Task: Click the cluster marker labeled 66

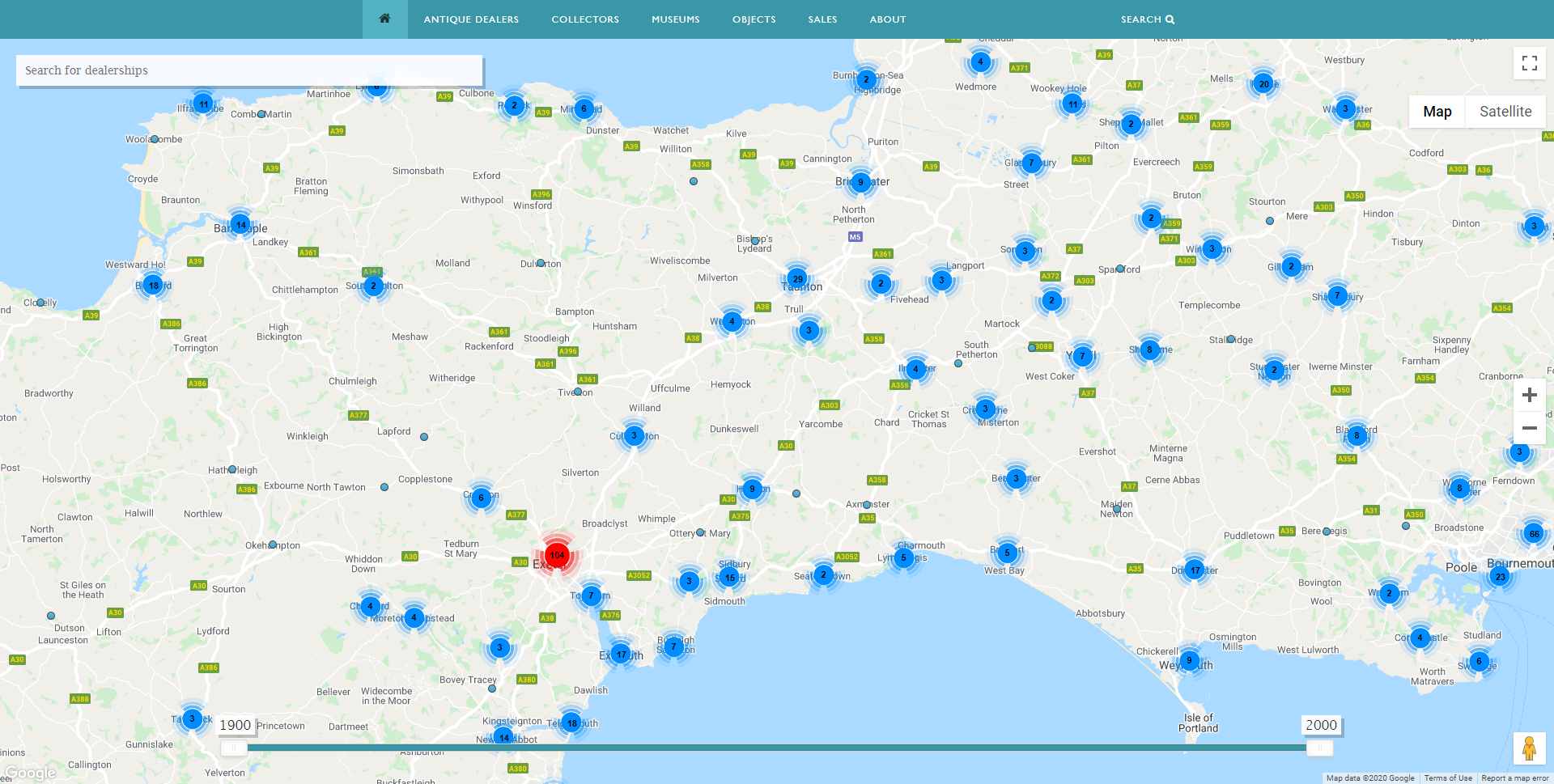Action: (1534, 534)
